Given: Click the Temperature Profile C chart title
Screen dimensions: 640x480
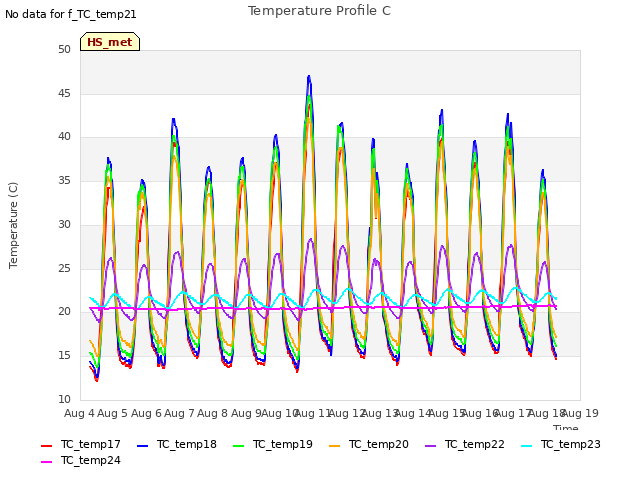Looking at the screenshot, I should click(x=319, y=11).
